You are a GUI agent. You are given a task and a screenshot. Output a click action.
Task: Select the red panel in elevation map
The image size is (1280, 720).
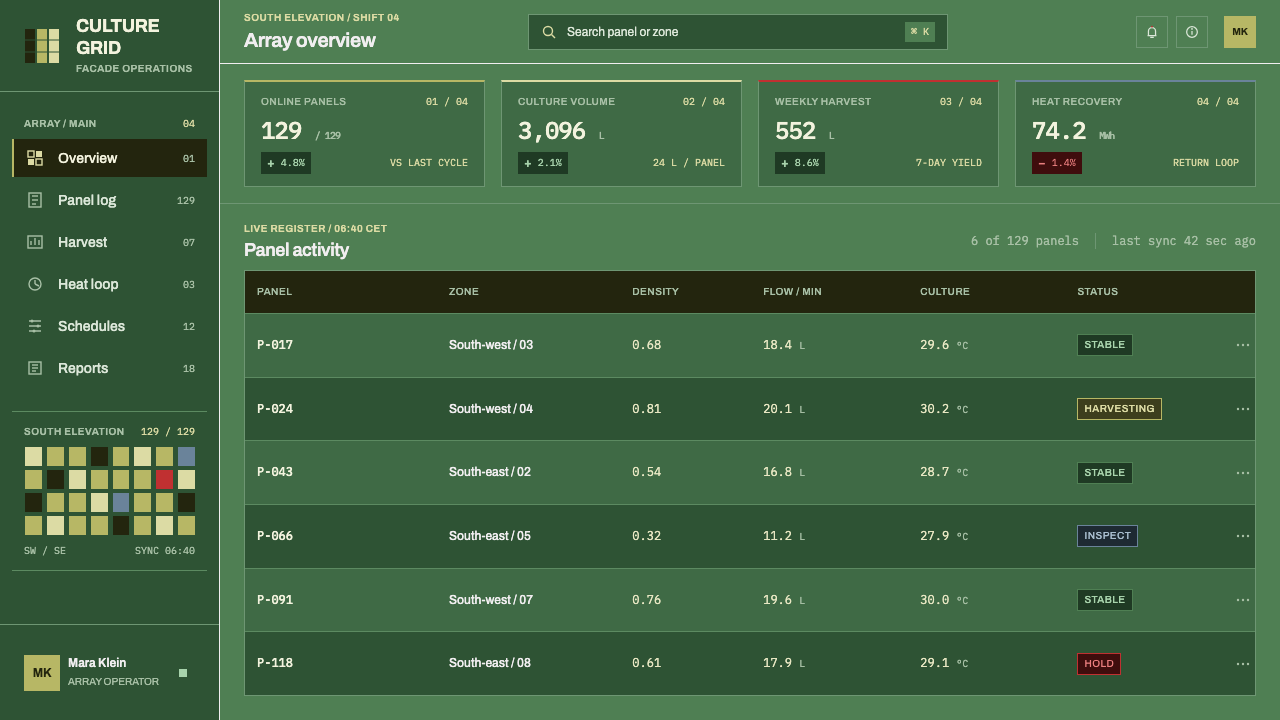pos(164,479)
